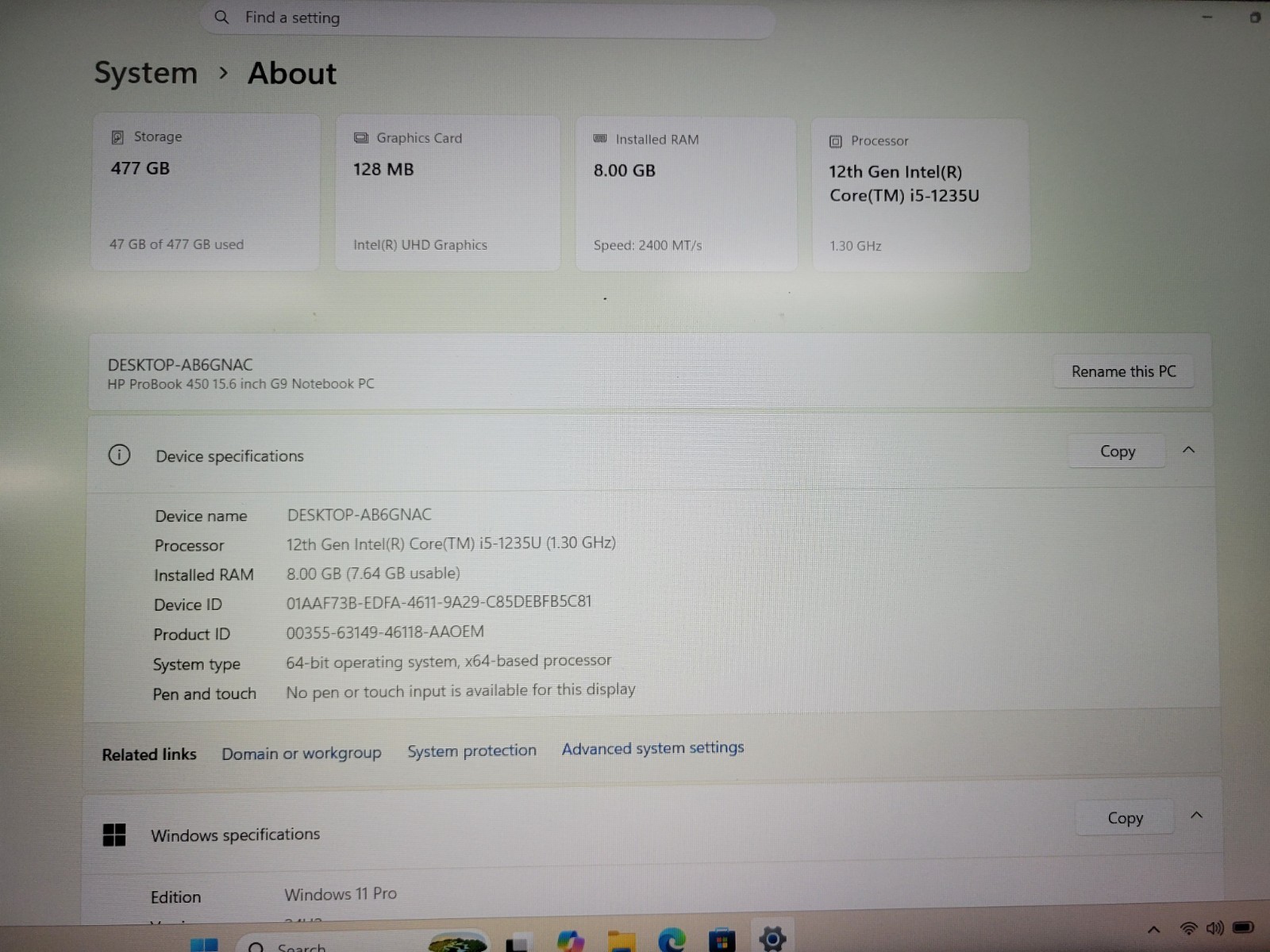Click the search magnifier in Find a setting
Screen dimensions: 1270x952
(x=221, y=17)
